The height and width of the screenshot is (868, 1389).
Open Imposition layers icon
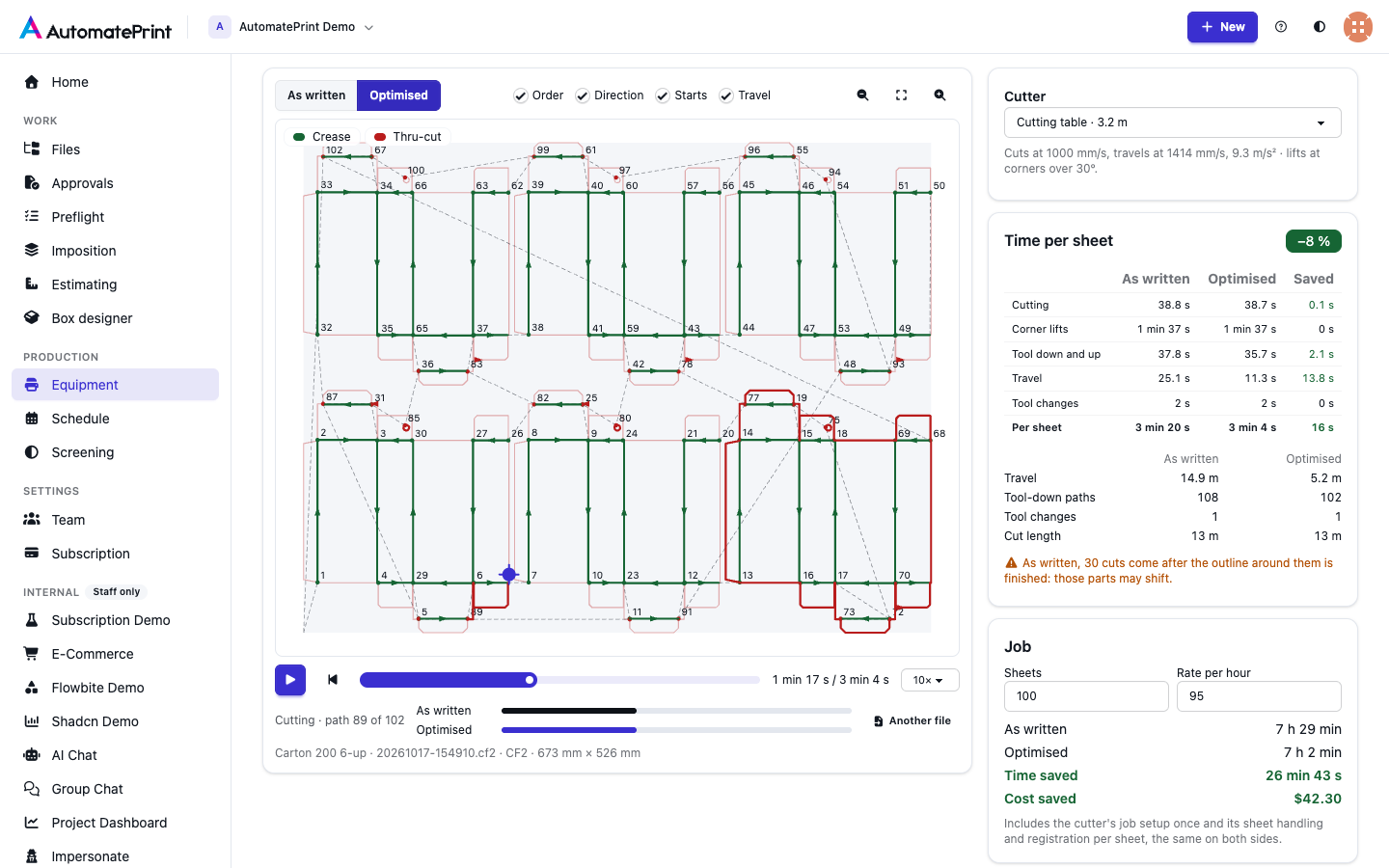pyautogui.click(x=32, y=251)
